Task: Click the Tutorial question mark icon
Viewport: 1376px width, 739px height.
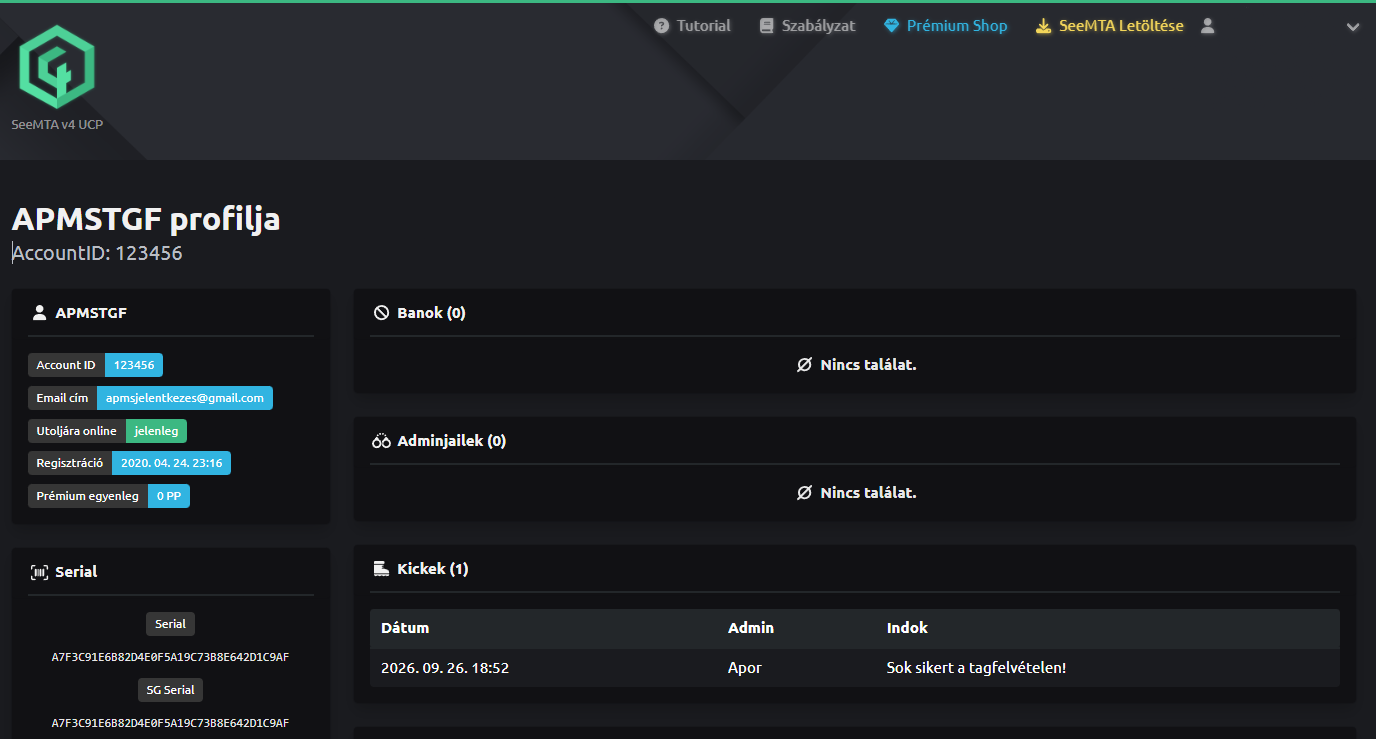Action: coord(661,26)
